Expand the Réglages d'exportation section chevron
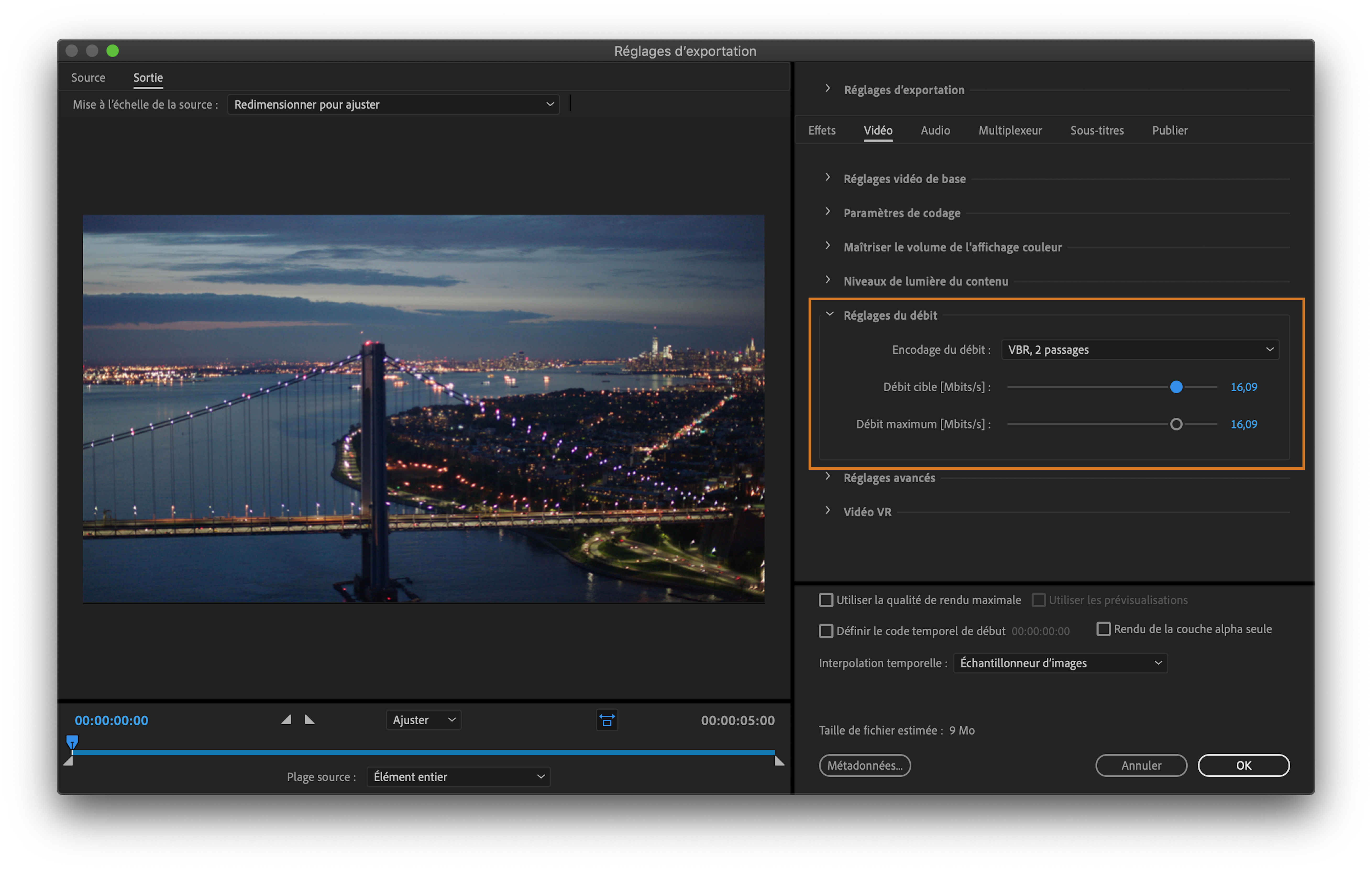The image size is (1372, 871). tap(828, 89)
